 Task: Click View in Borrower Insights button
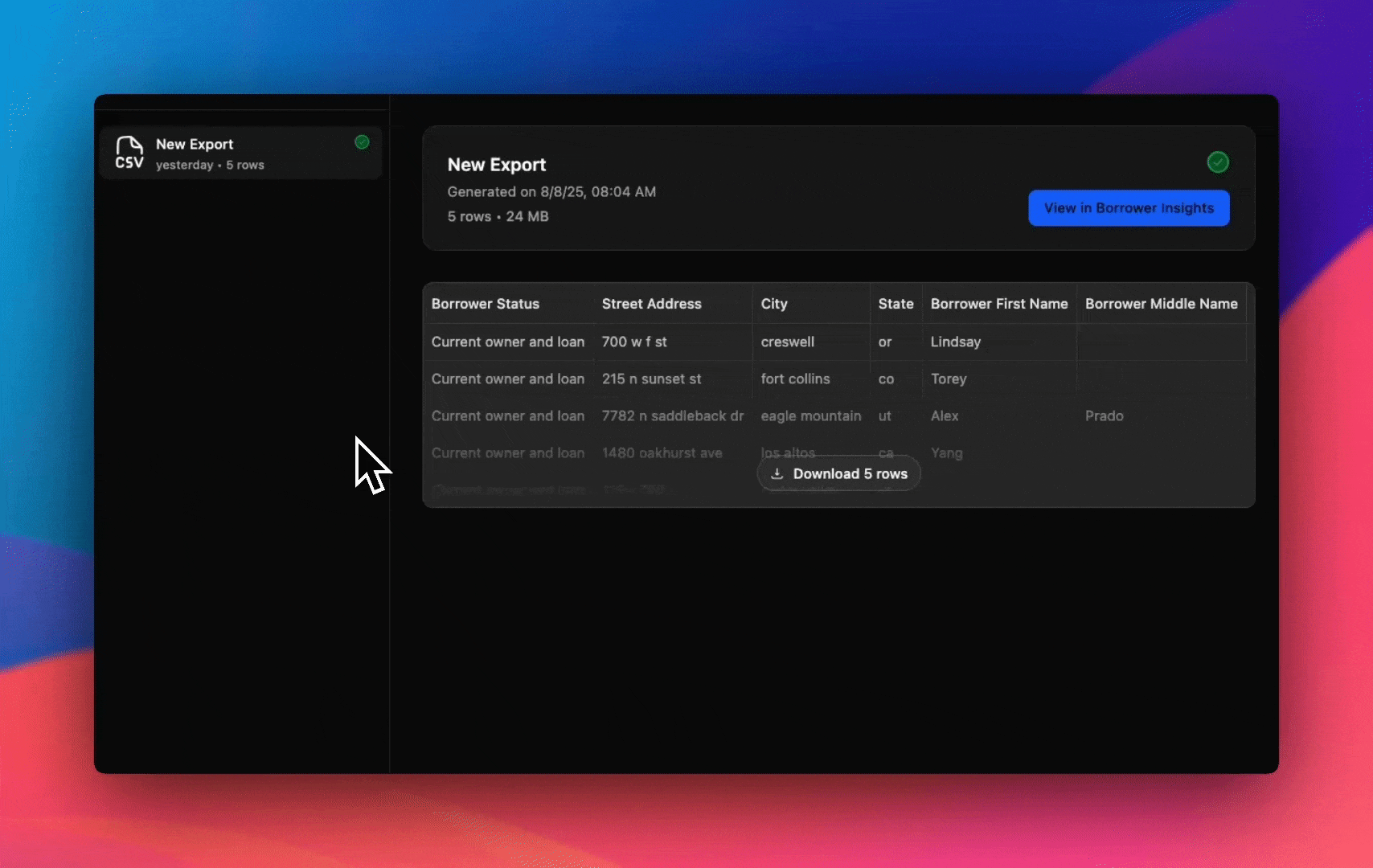(x=1129, y=208)
